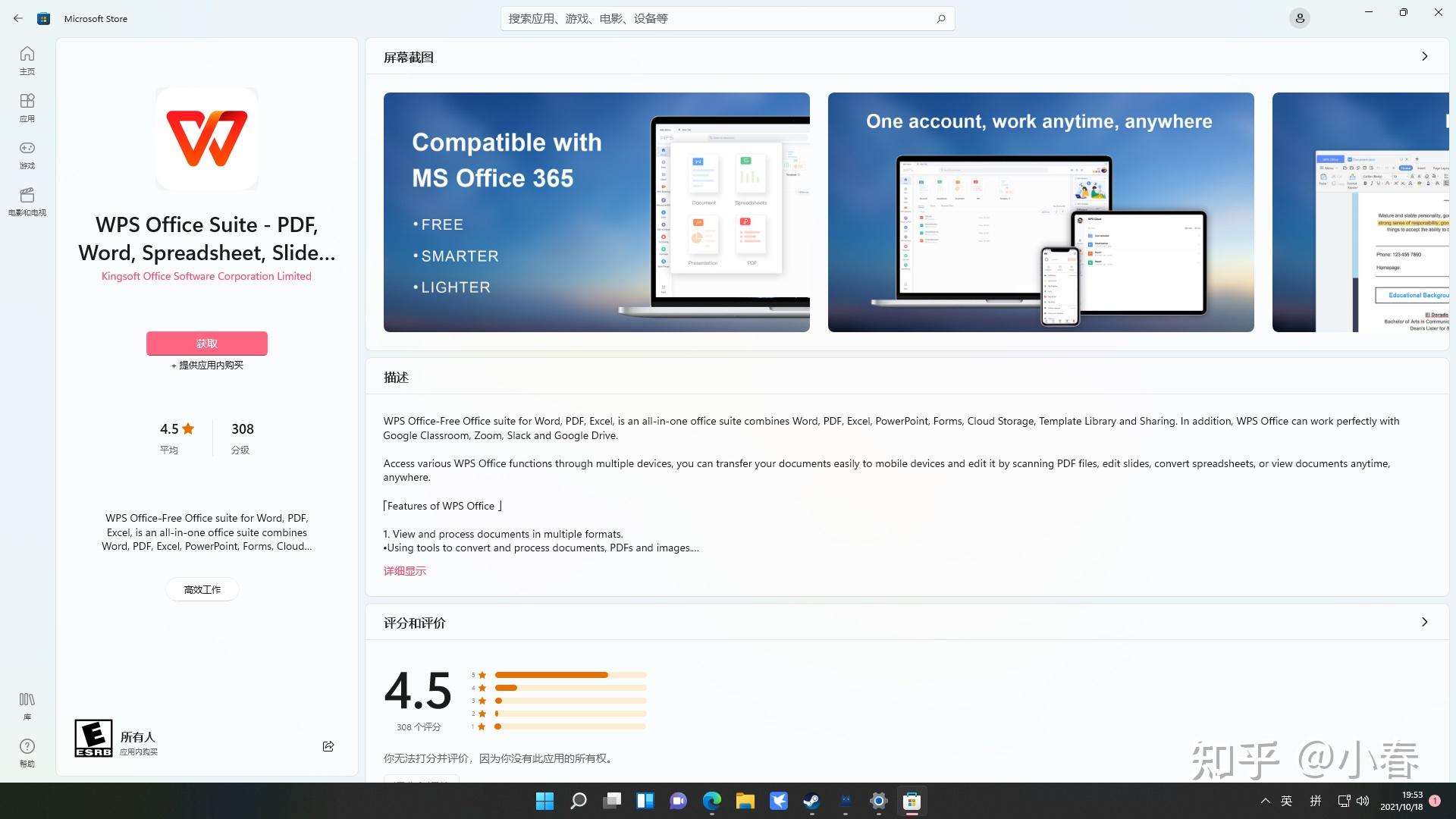Viewport: 1456px width, 819px height.
Task: Open the 库 Library section in sidebar
Action: coord(27,705)
